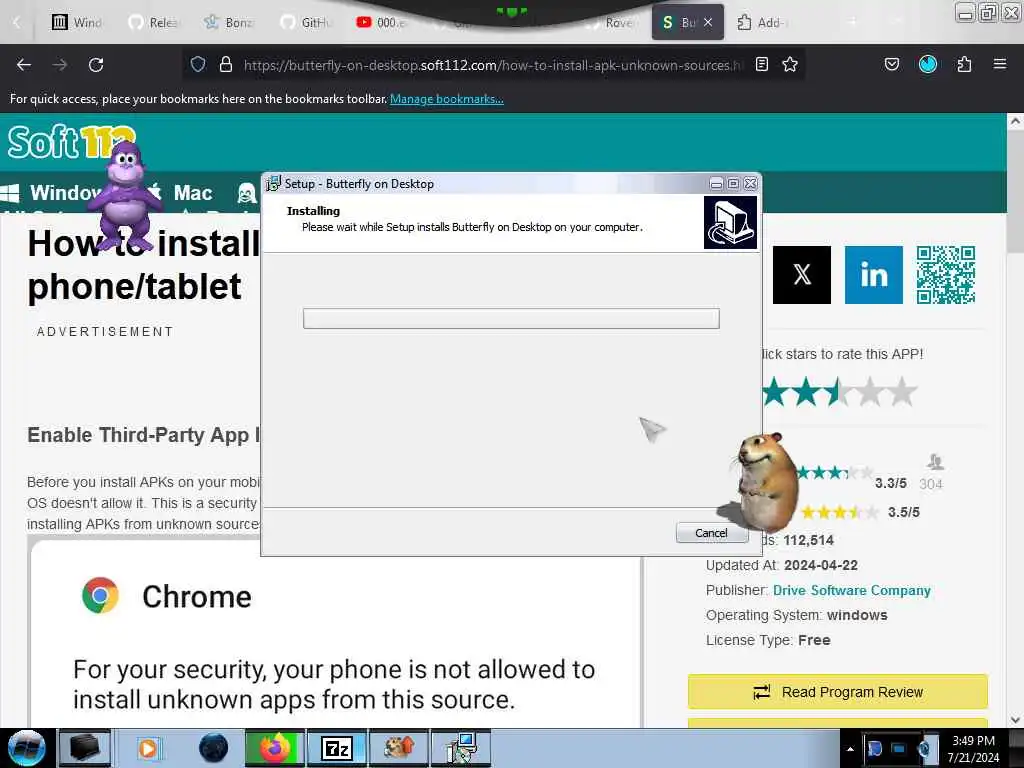Open the Pocket save icon
Viewport: 1024px width, 768px height.
point(892,65)
